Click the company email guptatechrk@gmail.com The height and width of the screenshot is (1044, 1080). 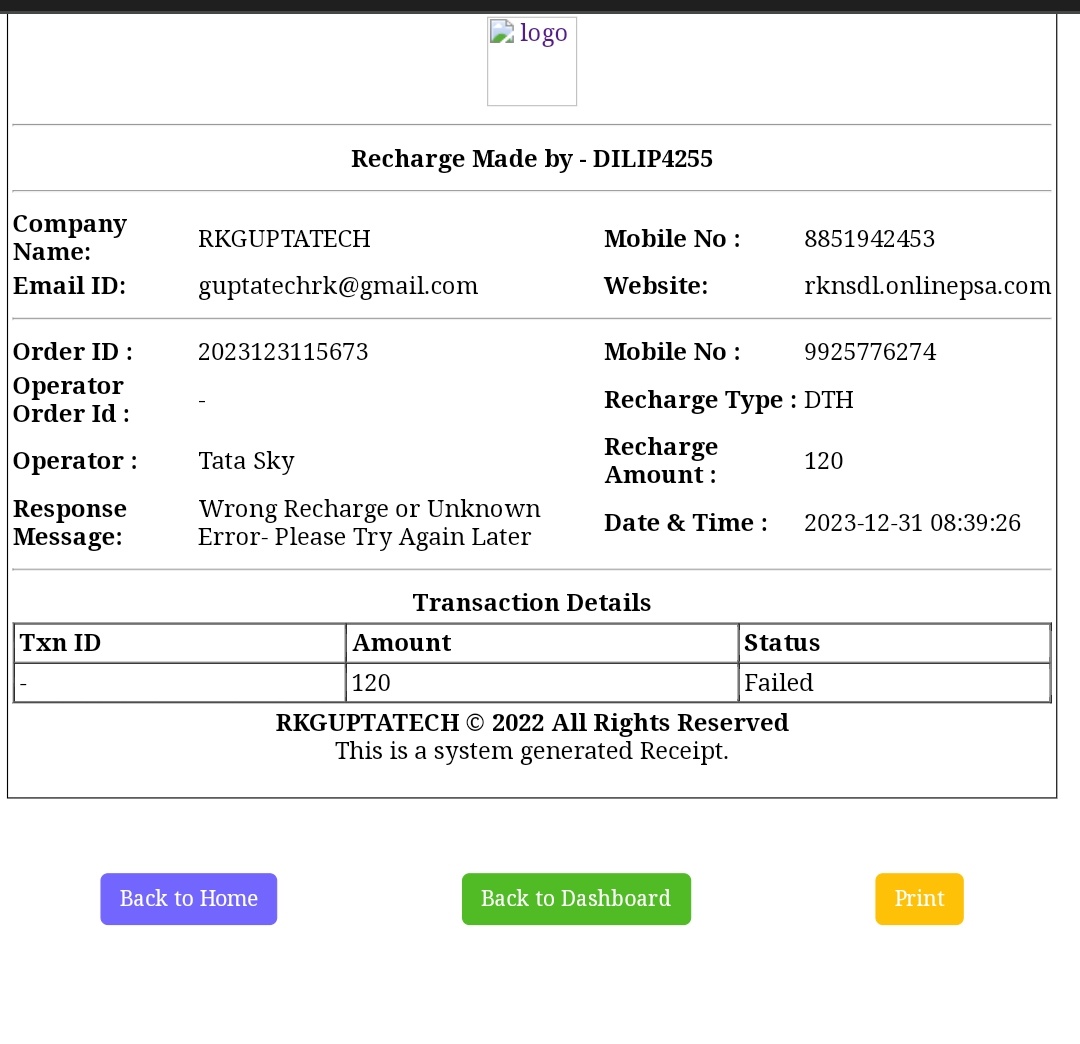338,286
